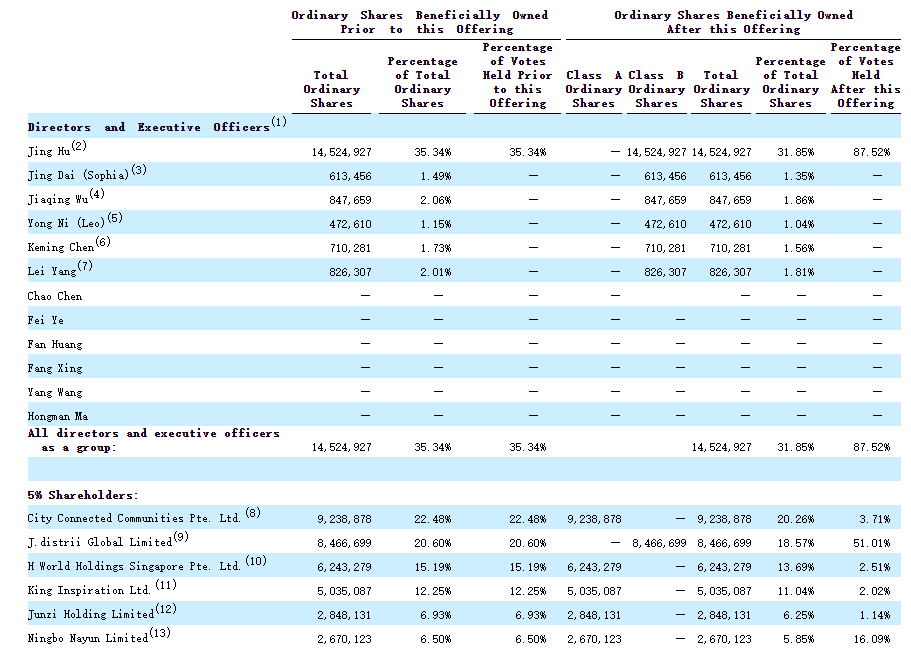Screen dimensions: 911x657
Task: Click the row label 'Jing Dai (Sophia)'
Action: click(x=78, y=175)
